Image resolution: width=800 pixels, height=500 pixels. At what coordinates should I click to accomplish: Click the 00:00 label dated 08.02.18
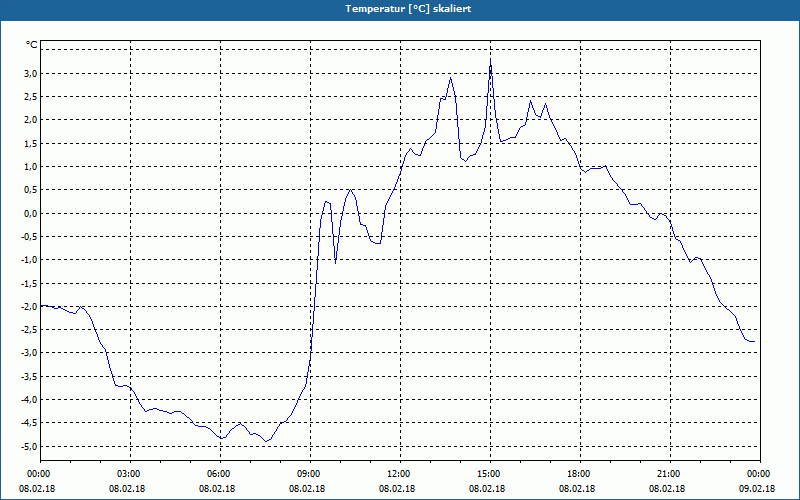tap(40, 474)
